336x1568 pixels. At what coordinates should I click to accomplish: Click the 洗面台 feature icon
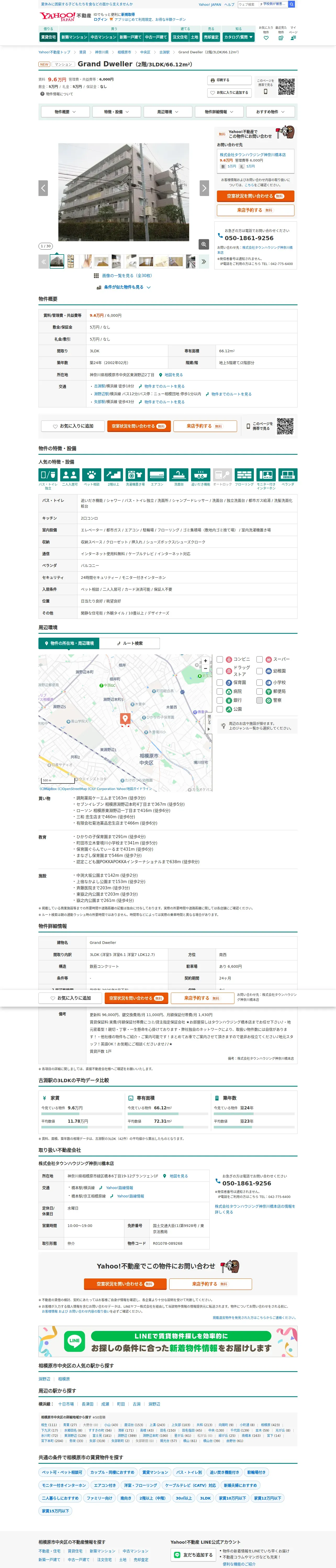click(x=179, y=475)
